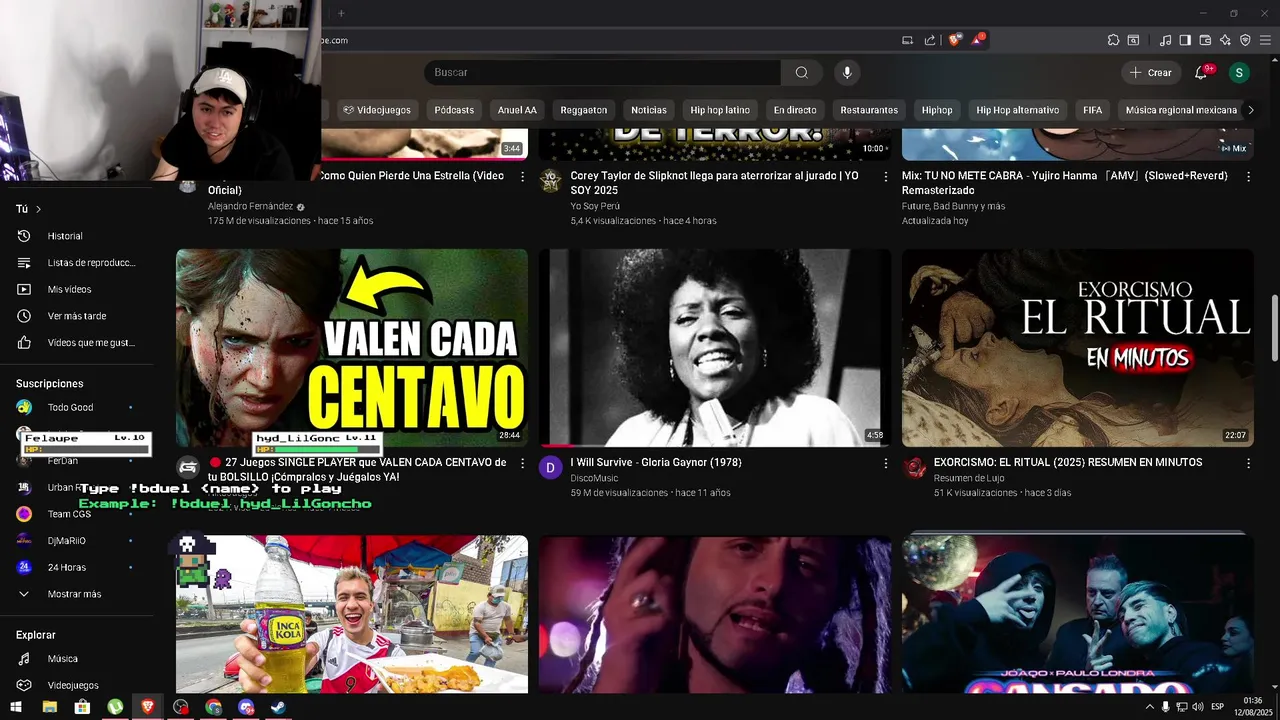1280x720 pixels.
Task: Focus the Buscar search field
Action: click(x=602, y=72)
